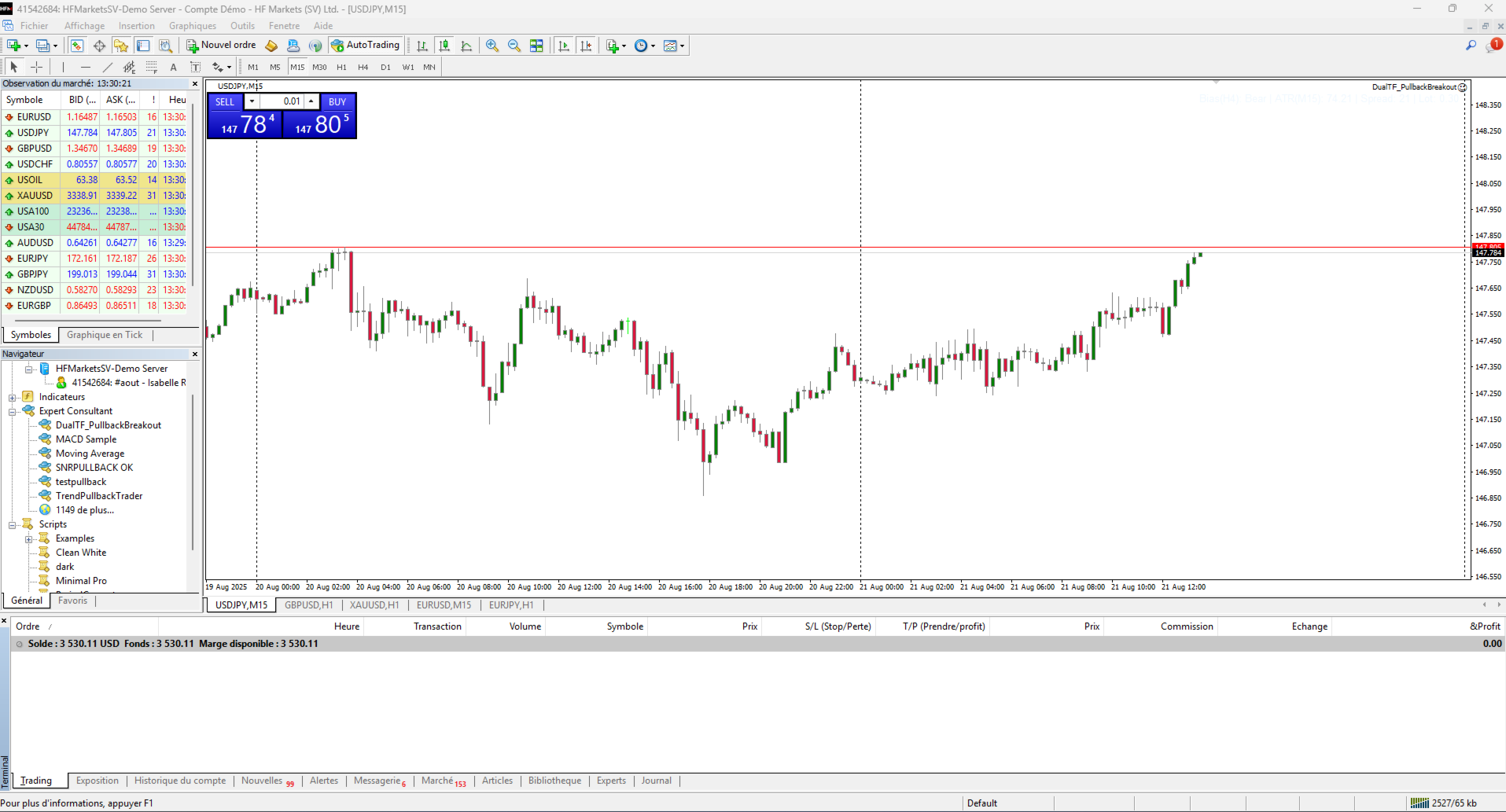Viewport: 1506px width, 812px height.
Task: Expand the Indicateurs tree node
Action: pos(13,397)
